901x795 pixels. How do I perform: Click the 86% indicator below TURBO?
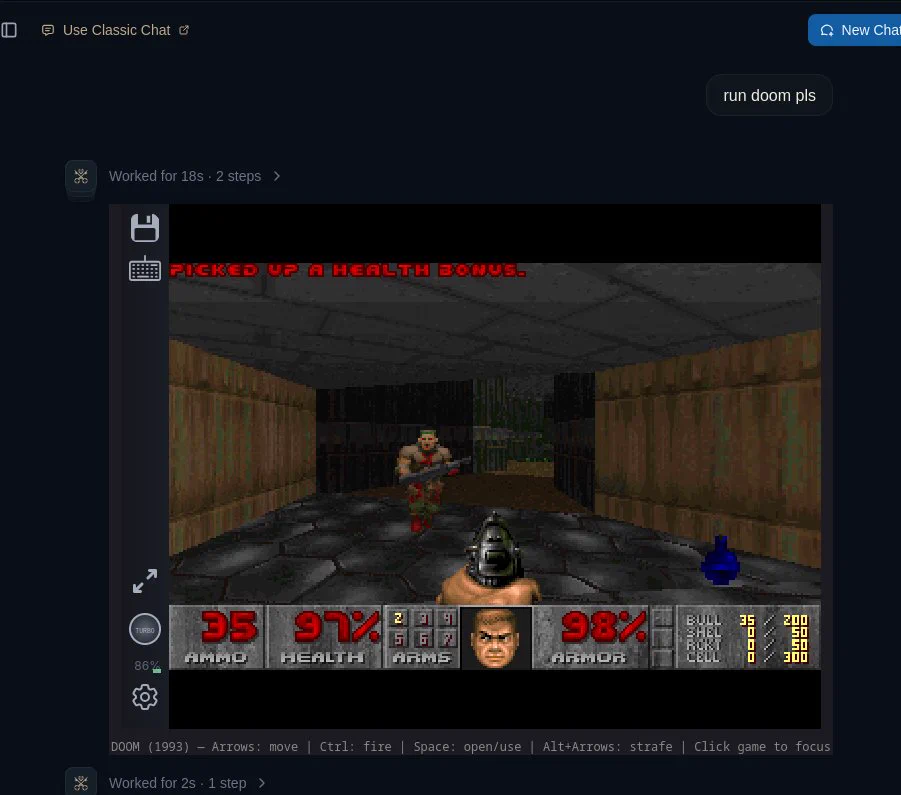[x=146, y=666]
